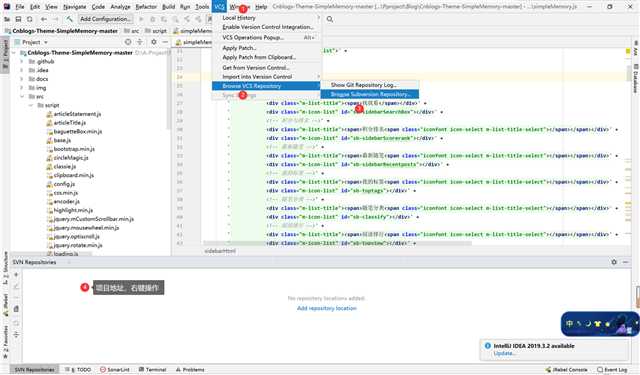Open bootstrap.min.js in project tree

(70, 149)
